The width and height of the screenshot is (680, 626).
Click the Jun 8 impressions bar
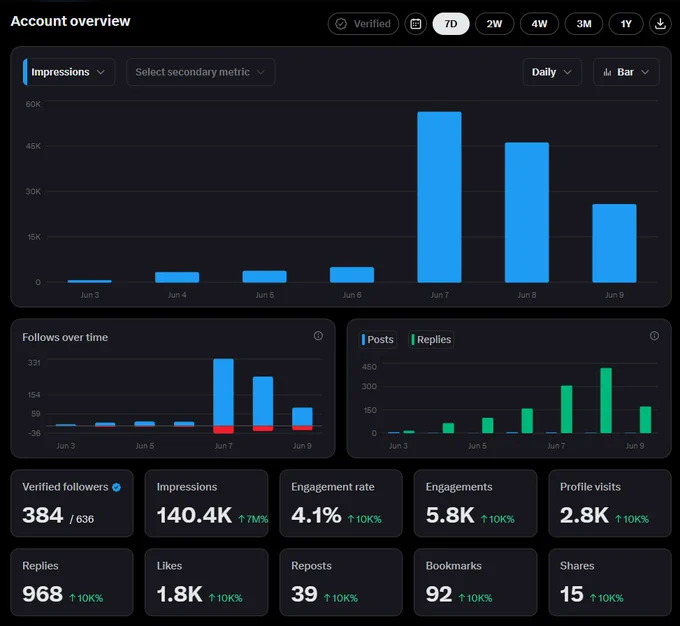click(x=527, y=213)
